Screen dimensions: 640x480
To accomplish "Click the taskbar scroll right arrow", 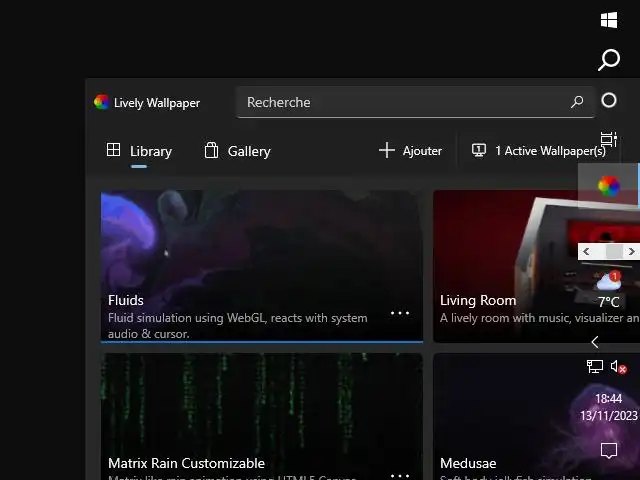I will tap(631, 251).
